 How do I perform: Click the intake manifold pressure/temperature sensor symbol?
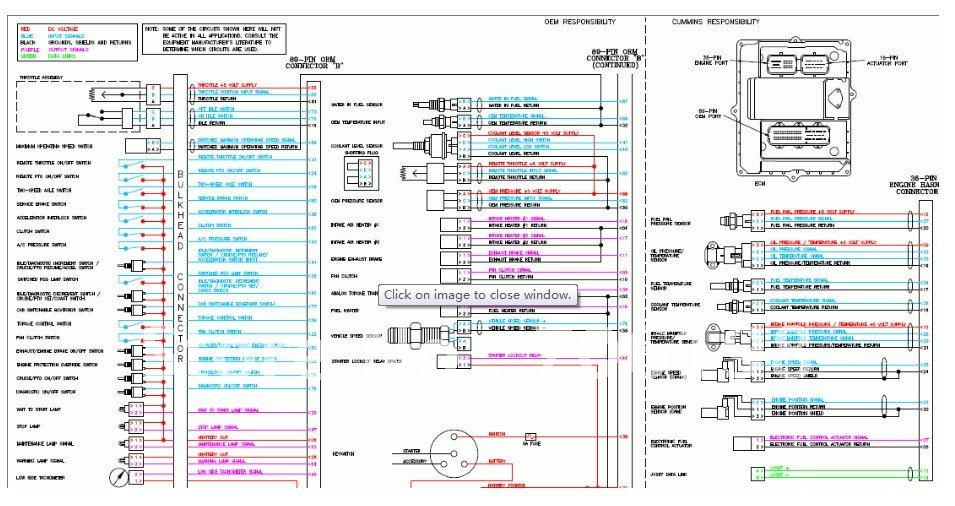727,337
